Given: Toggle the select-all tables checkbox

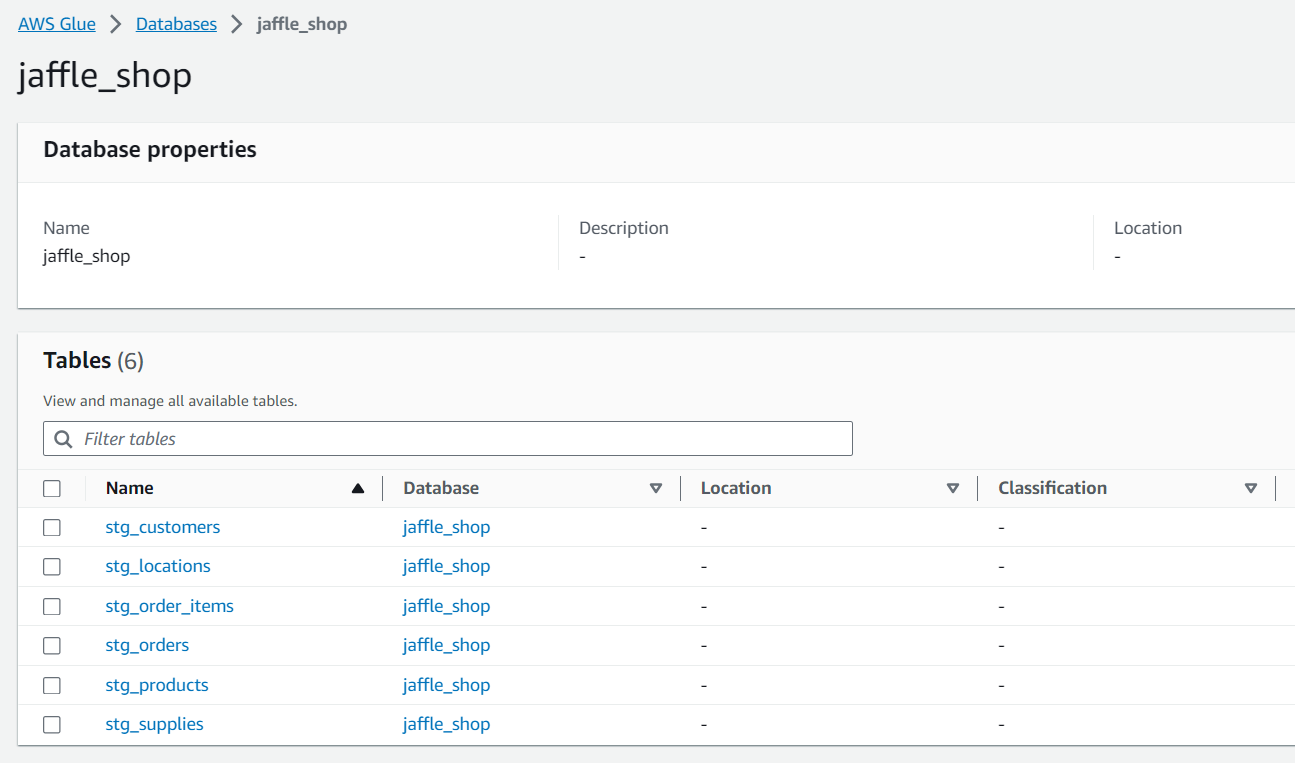Looking at the screenshot, I should click(52, 488).
